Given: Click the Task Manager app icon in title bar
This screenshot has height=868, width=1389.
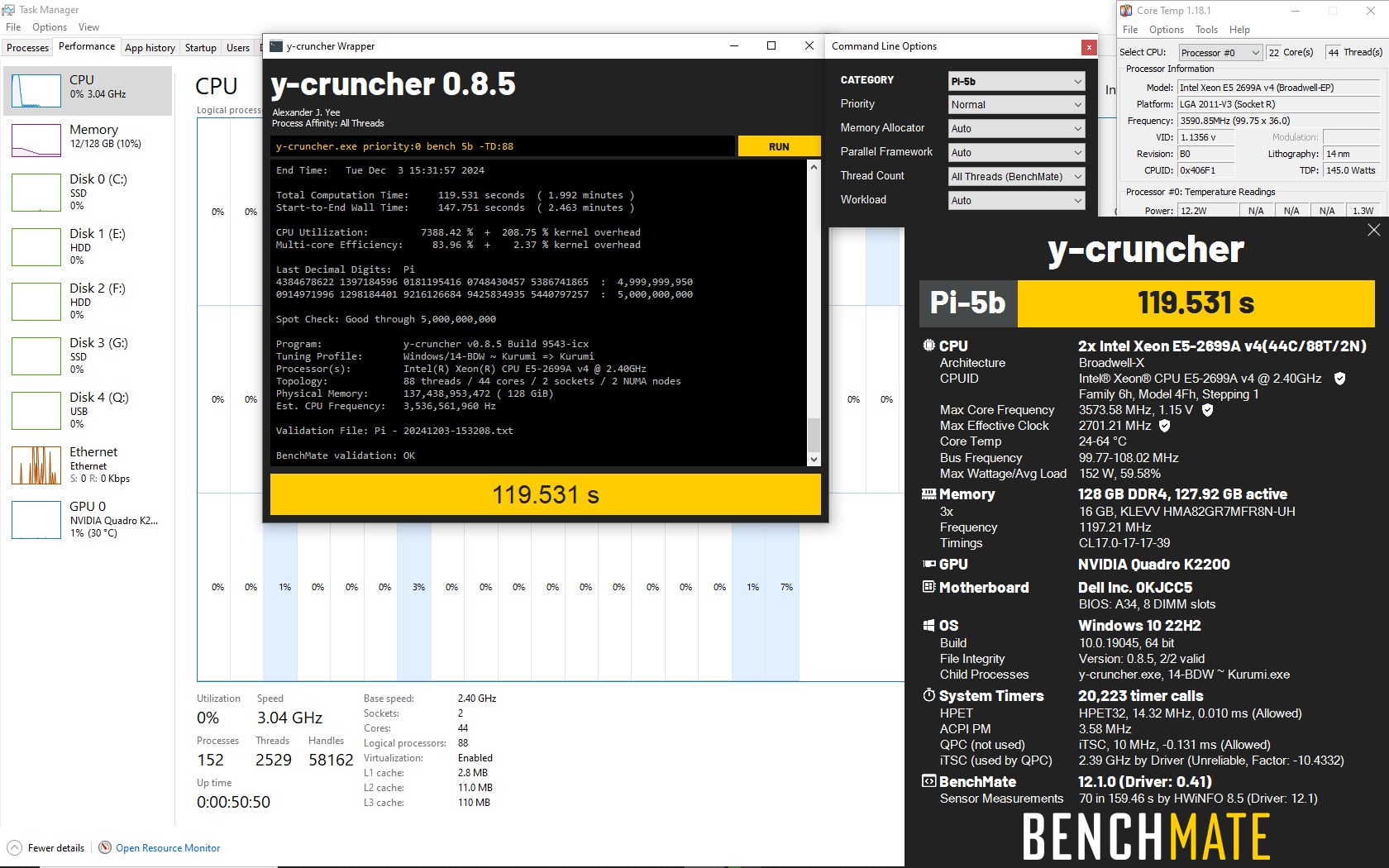Looking at the screenshot, I should click(8, 10).
